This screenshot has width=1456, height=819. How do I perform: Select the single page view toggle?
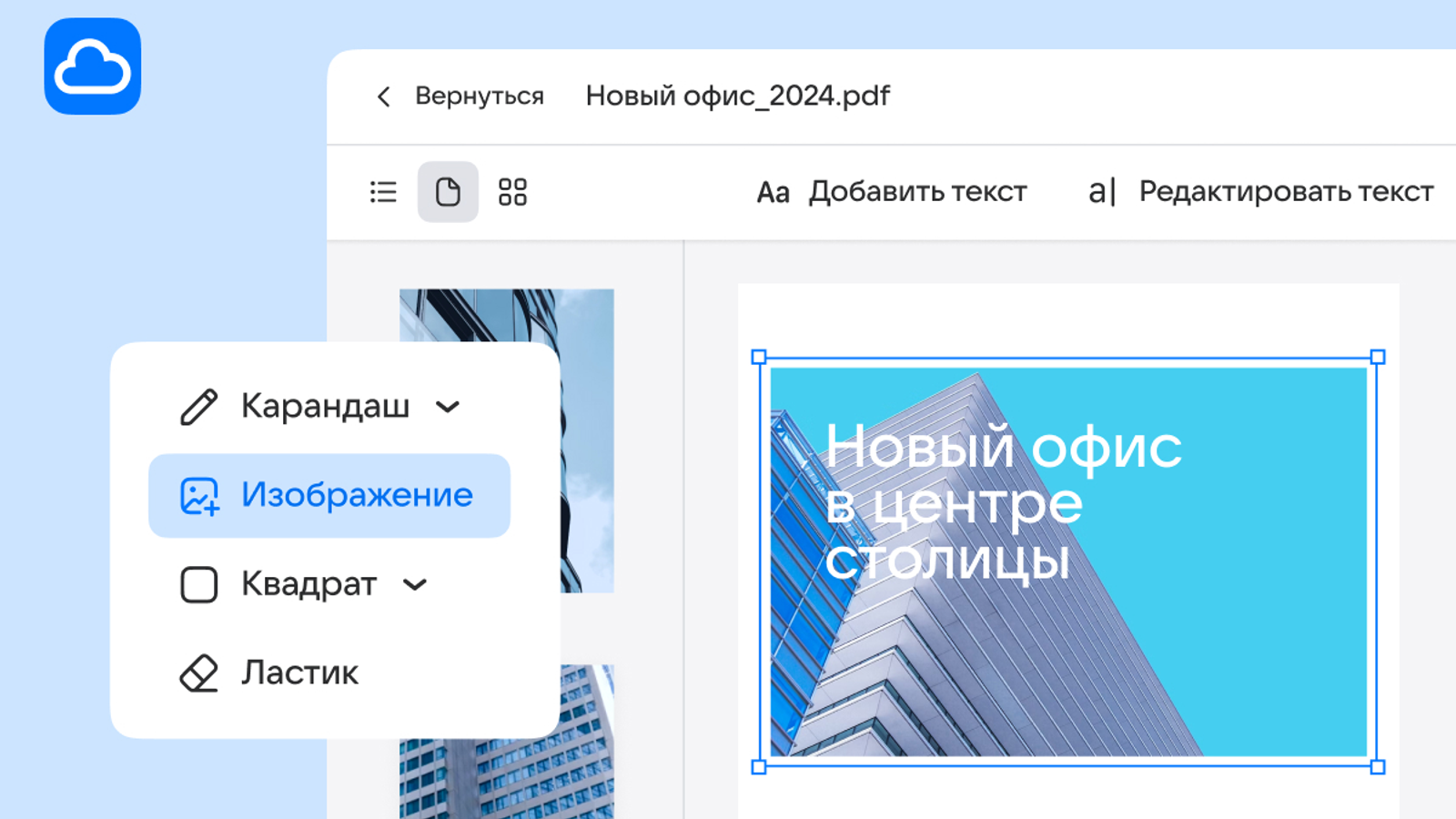click(448, 192)
